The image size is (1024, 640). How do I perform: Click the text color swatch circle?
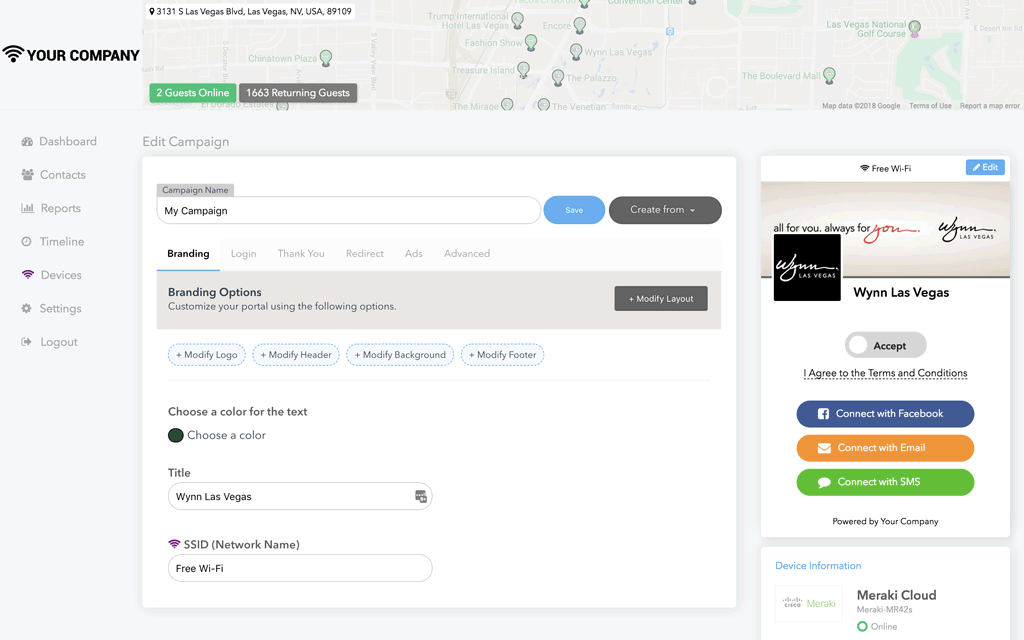176,435
